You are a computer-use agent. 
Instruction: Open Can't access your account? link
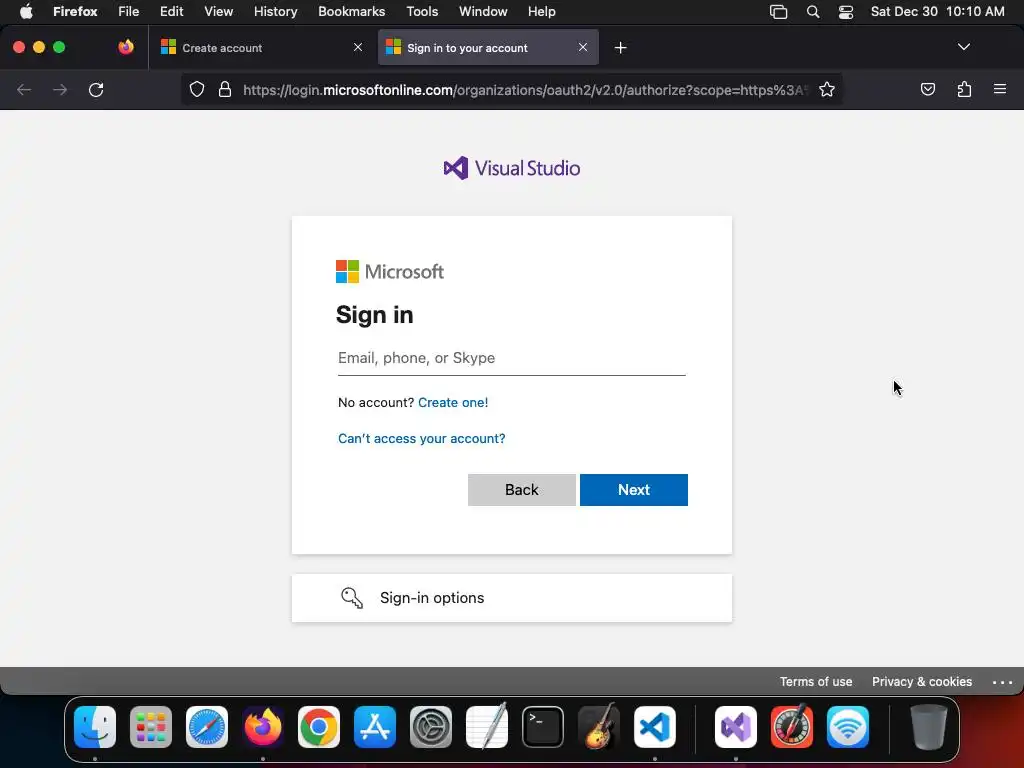pos(421,439)
